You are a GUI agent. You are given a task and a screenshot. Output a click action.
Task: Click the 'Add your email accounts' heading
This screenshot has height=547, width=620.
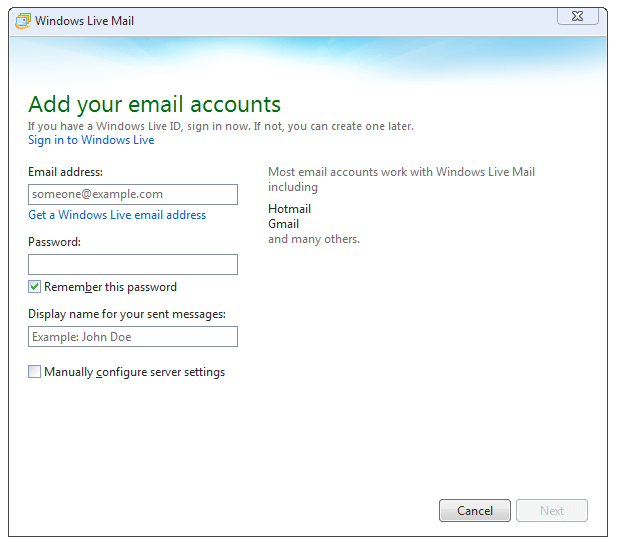(x=154, y=104)
